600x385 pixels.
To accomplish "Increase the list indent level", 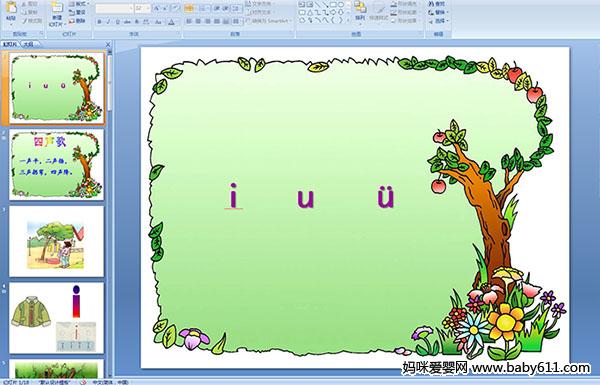I will (x=225, y=8).
